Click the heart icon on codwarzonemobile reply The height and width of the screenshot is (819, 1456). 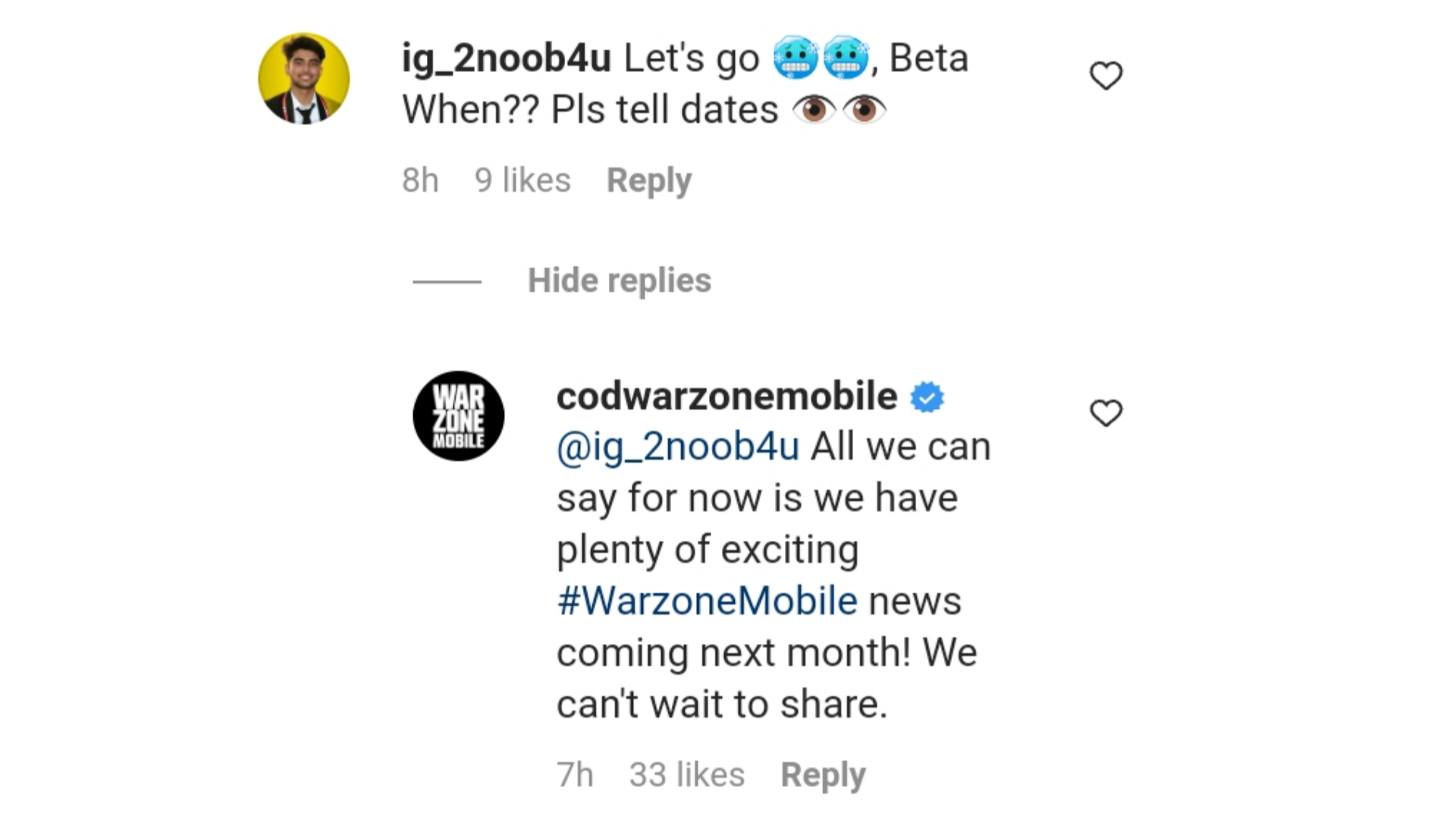[1107, 412]
